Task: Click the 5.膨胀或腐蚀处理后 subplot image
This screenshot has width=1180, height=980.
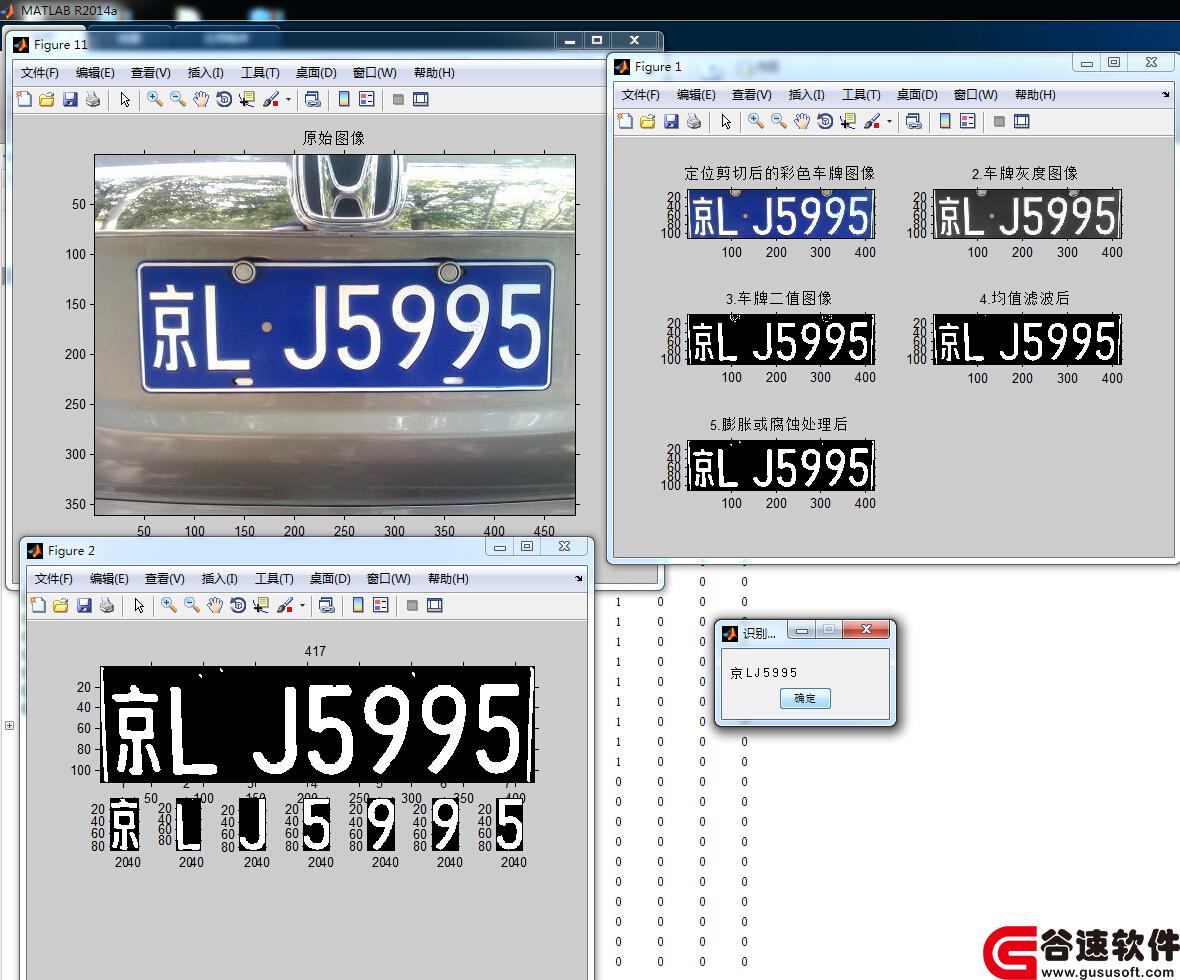Action: click(x=780, y=465)
